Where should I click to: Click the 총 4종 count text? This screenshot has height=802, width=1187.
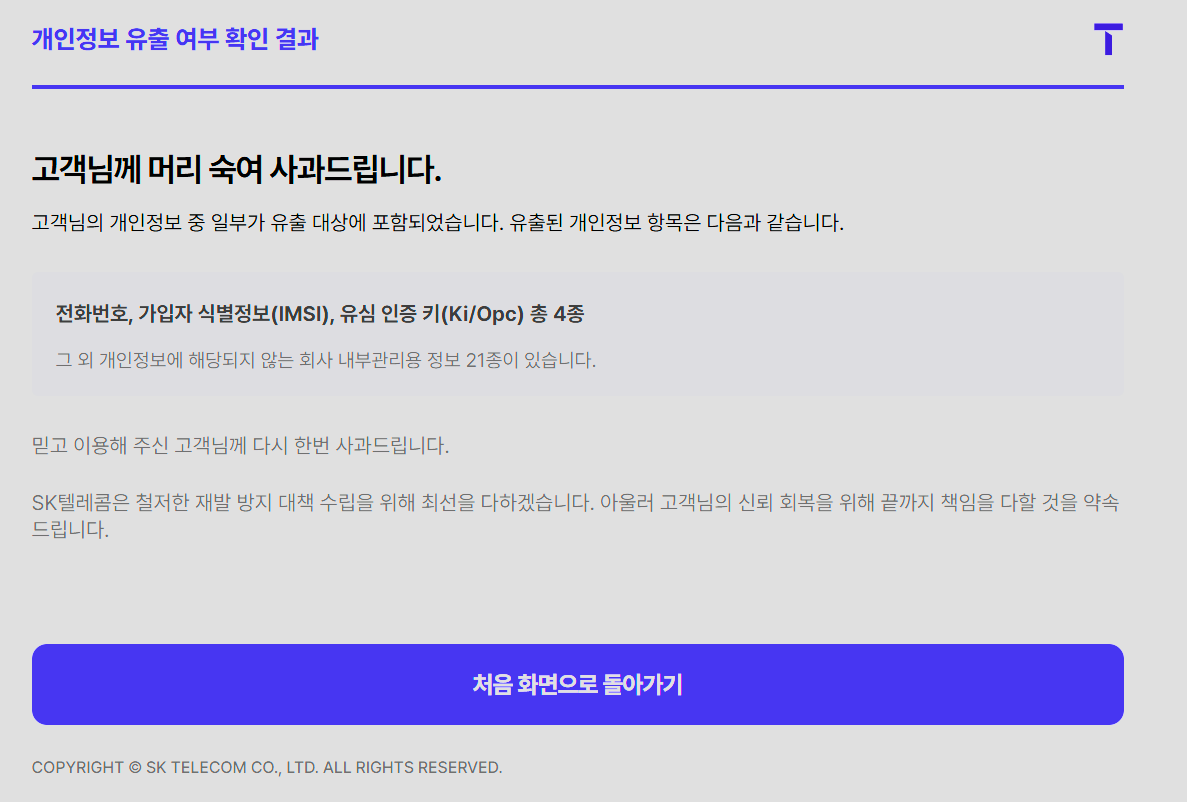558,314
